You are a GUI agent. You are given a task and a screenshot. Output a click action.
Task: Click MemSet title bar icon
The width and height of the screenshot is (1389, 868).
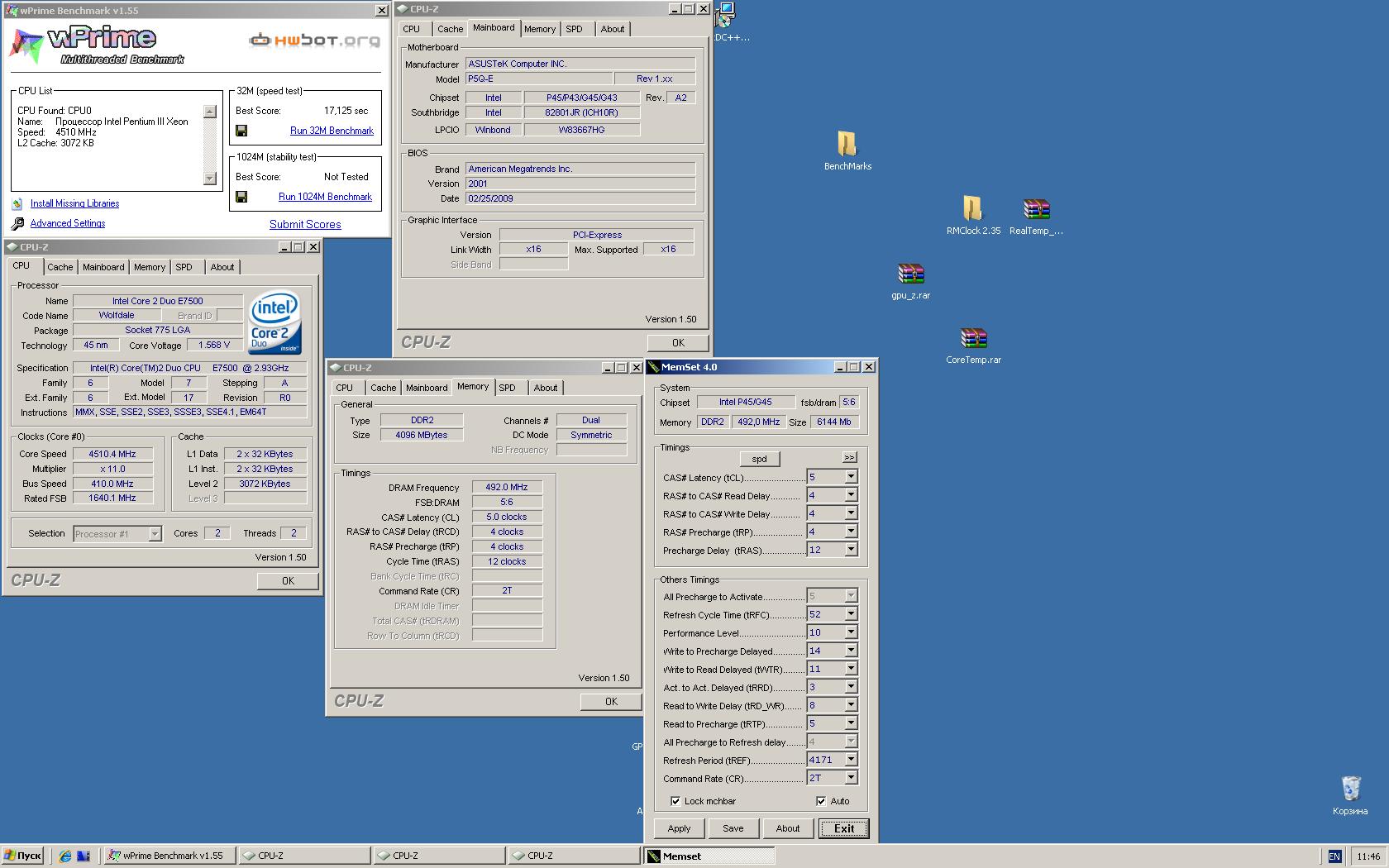[653, 367]
